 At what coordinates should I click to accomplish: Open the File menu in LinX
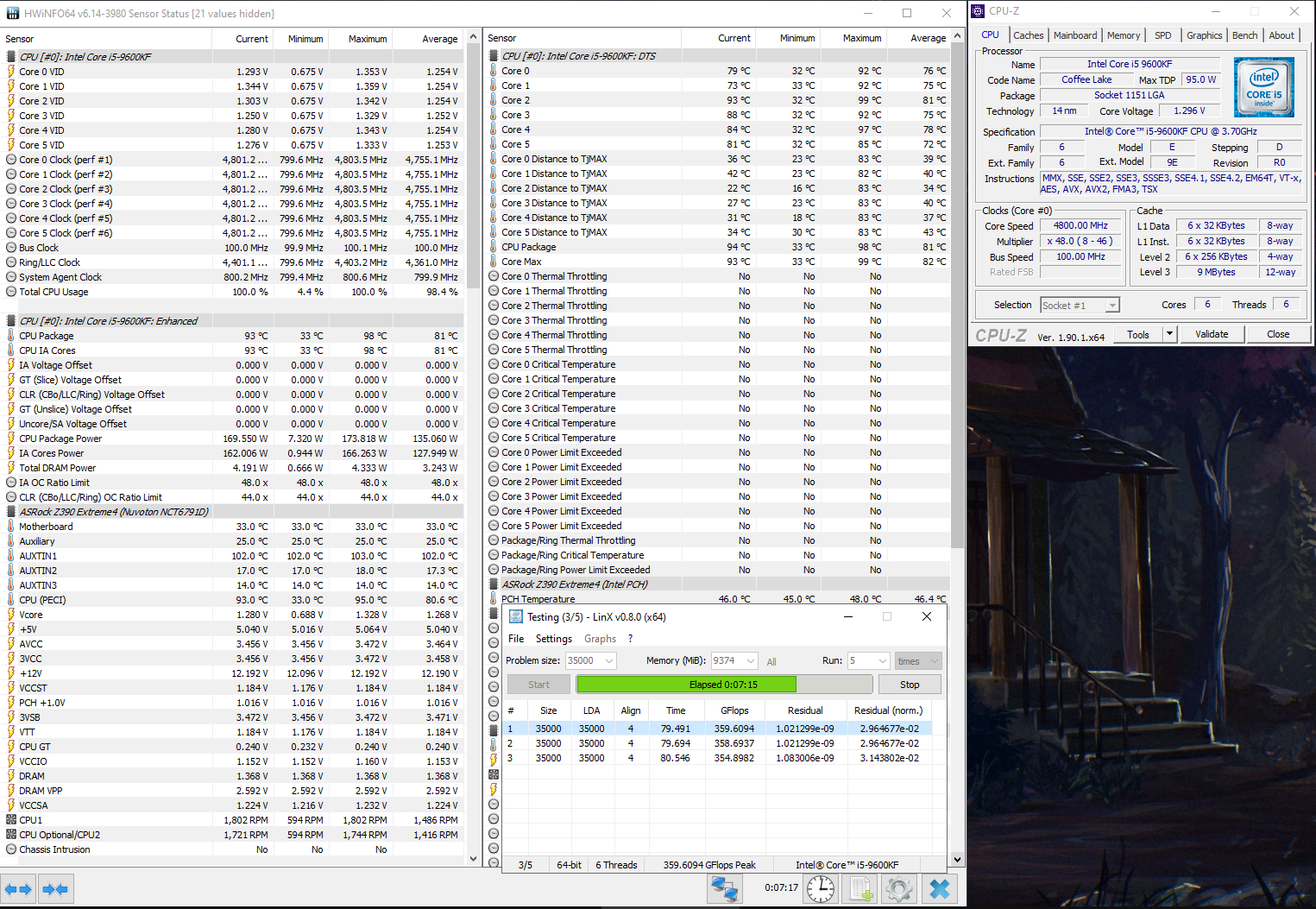point(516,639)
